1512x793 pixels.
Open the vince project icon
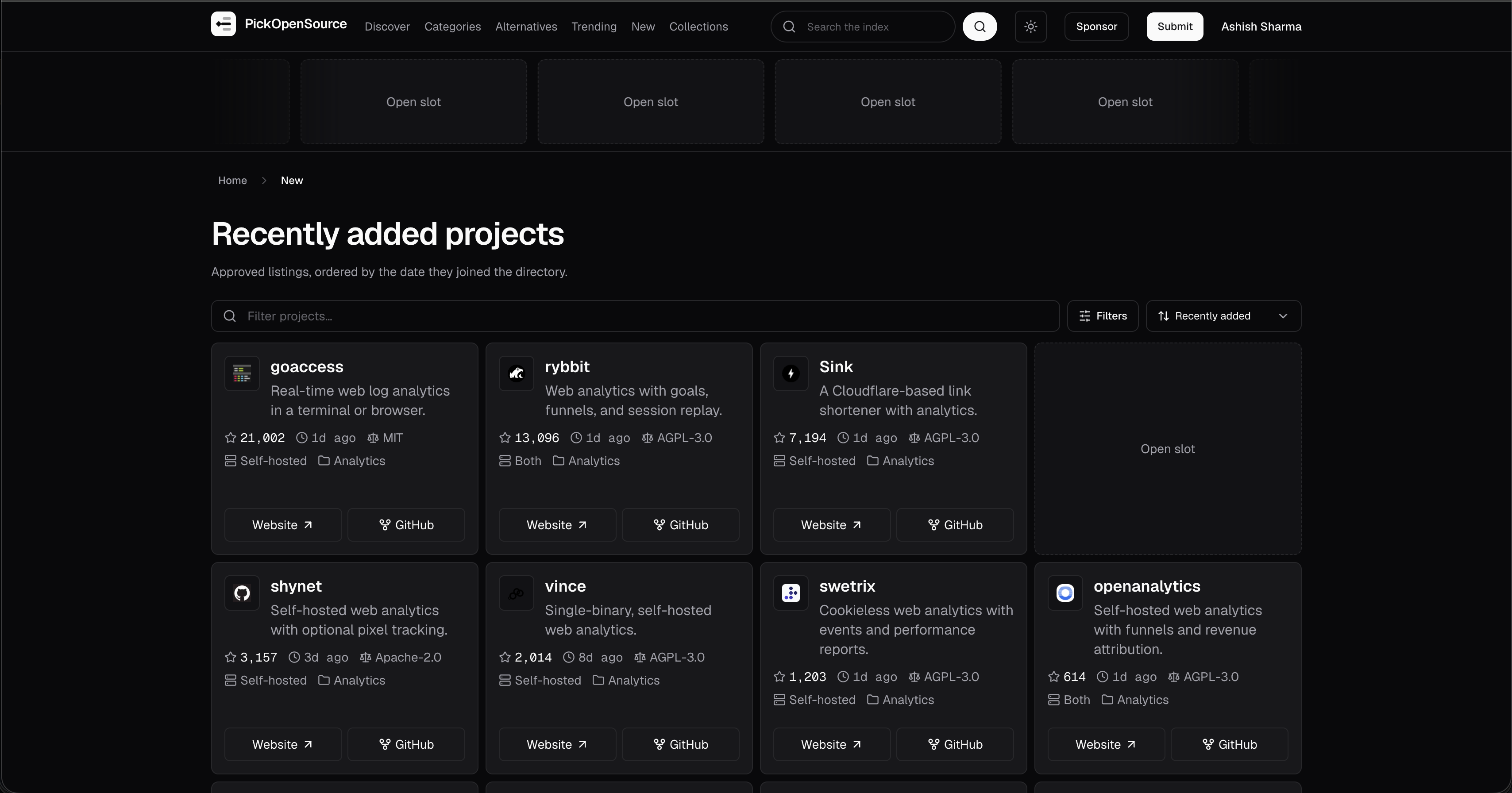pos(517,593)
